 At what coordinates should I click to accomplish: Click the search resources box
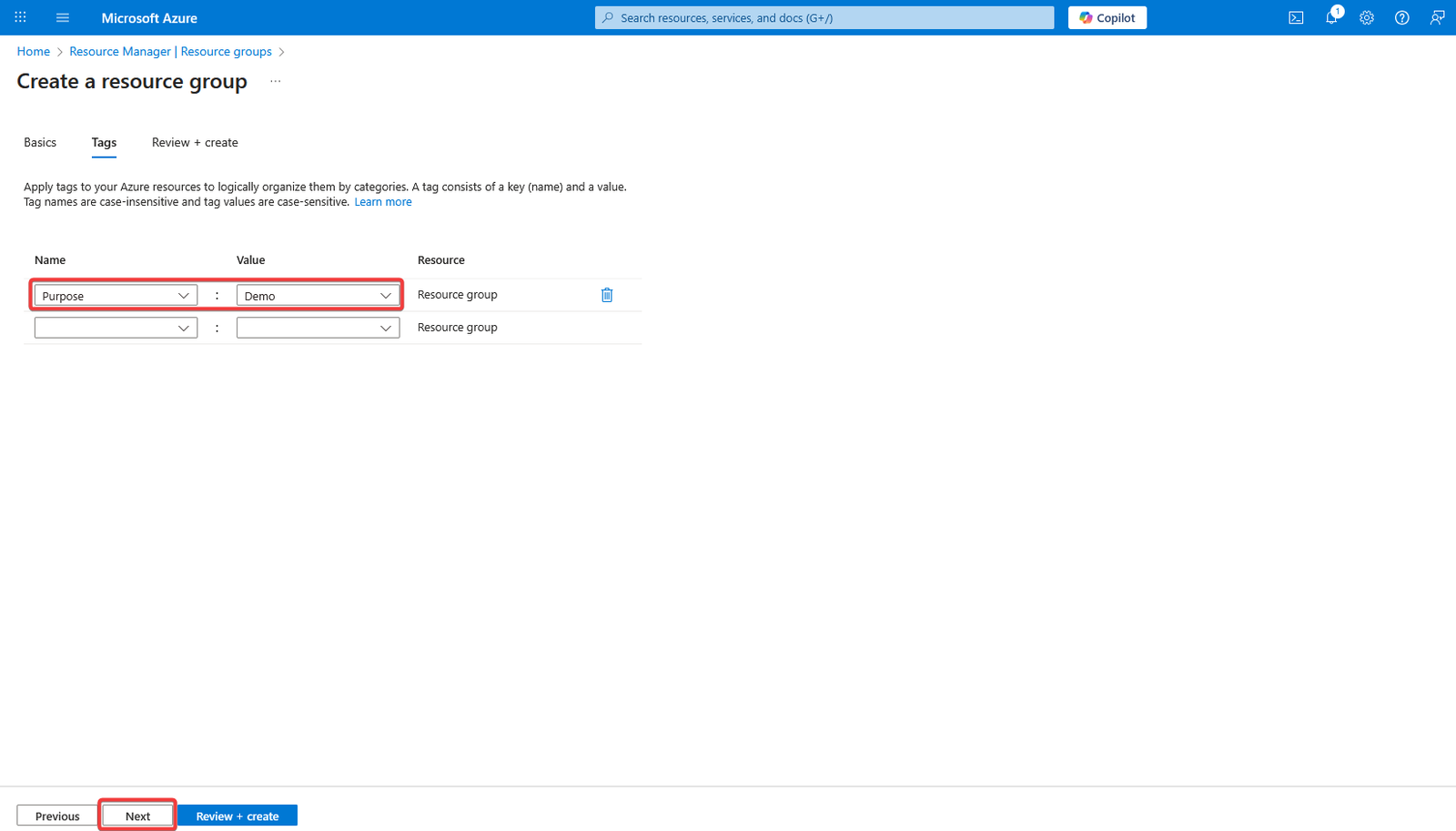(824, 17)
